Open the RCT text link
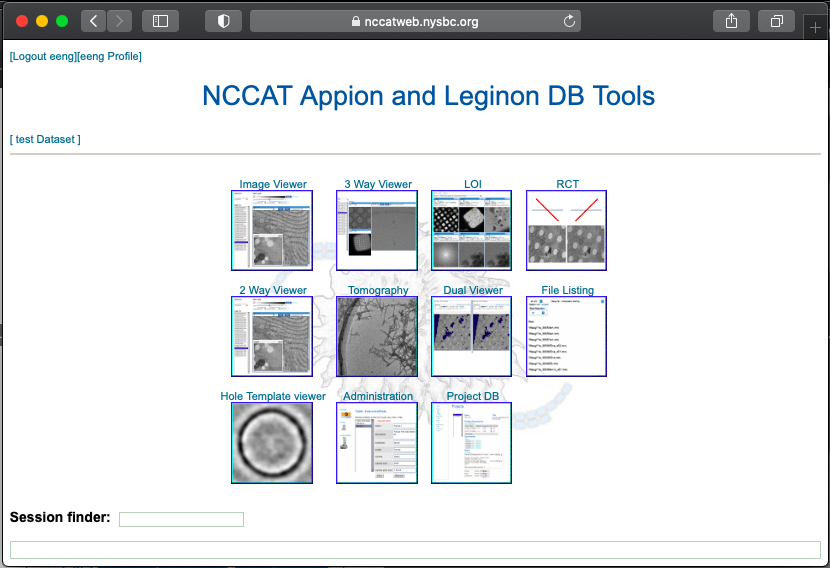The image size is (830, 568). point(567,184)
